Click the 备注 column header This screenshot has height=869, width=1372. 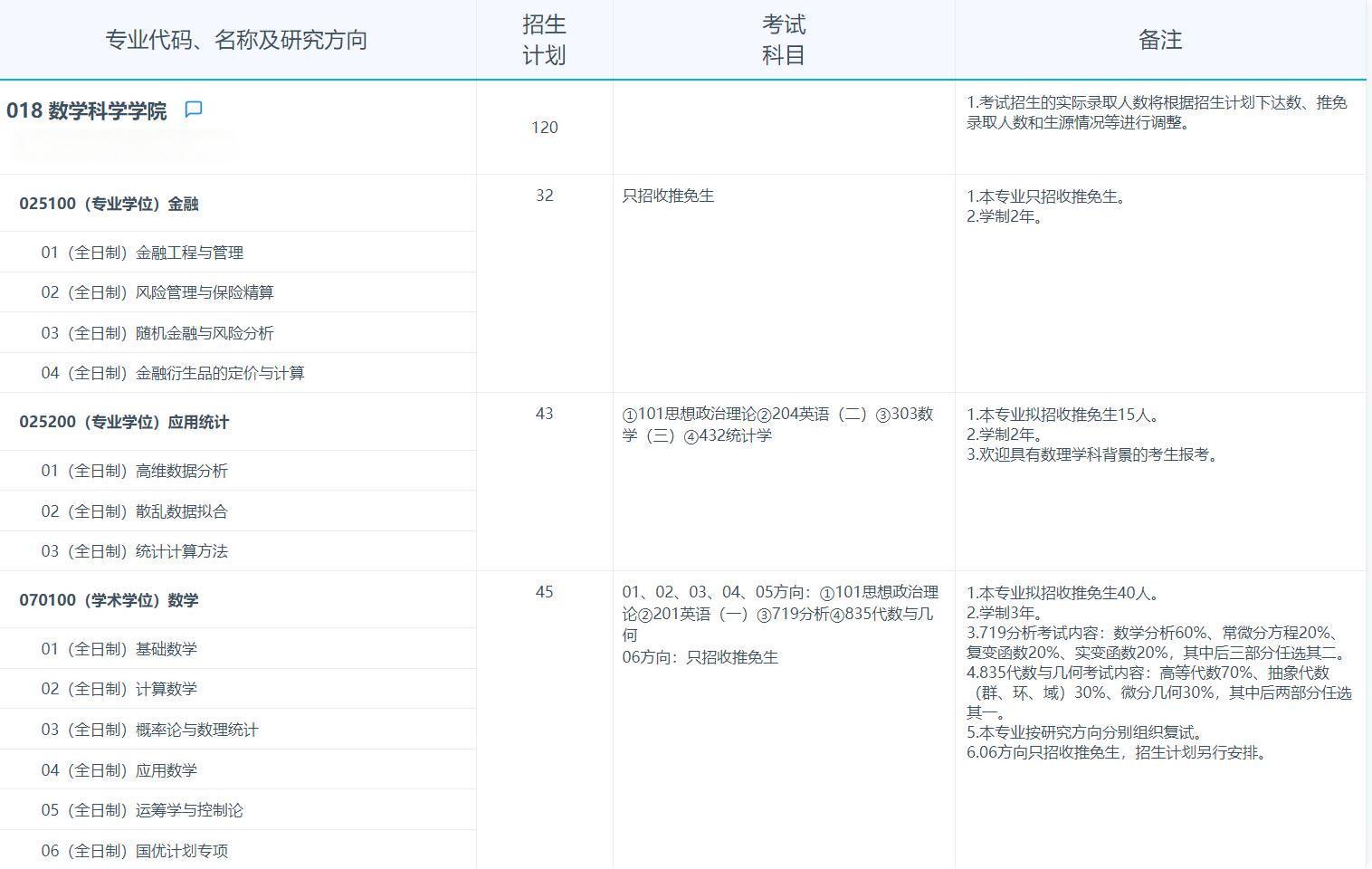point(1161,39)
